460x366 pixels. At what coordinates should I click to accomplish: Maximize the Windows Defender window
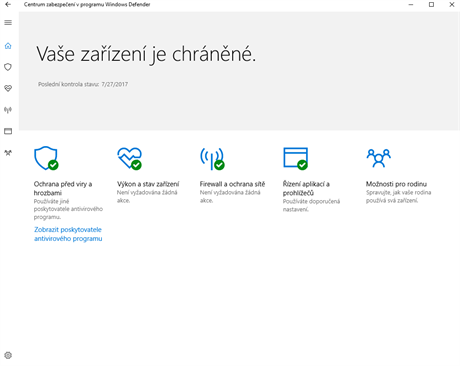(x=431, y=4)
